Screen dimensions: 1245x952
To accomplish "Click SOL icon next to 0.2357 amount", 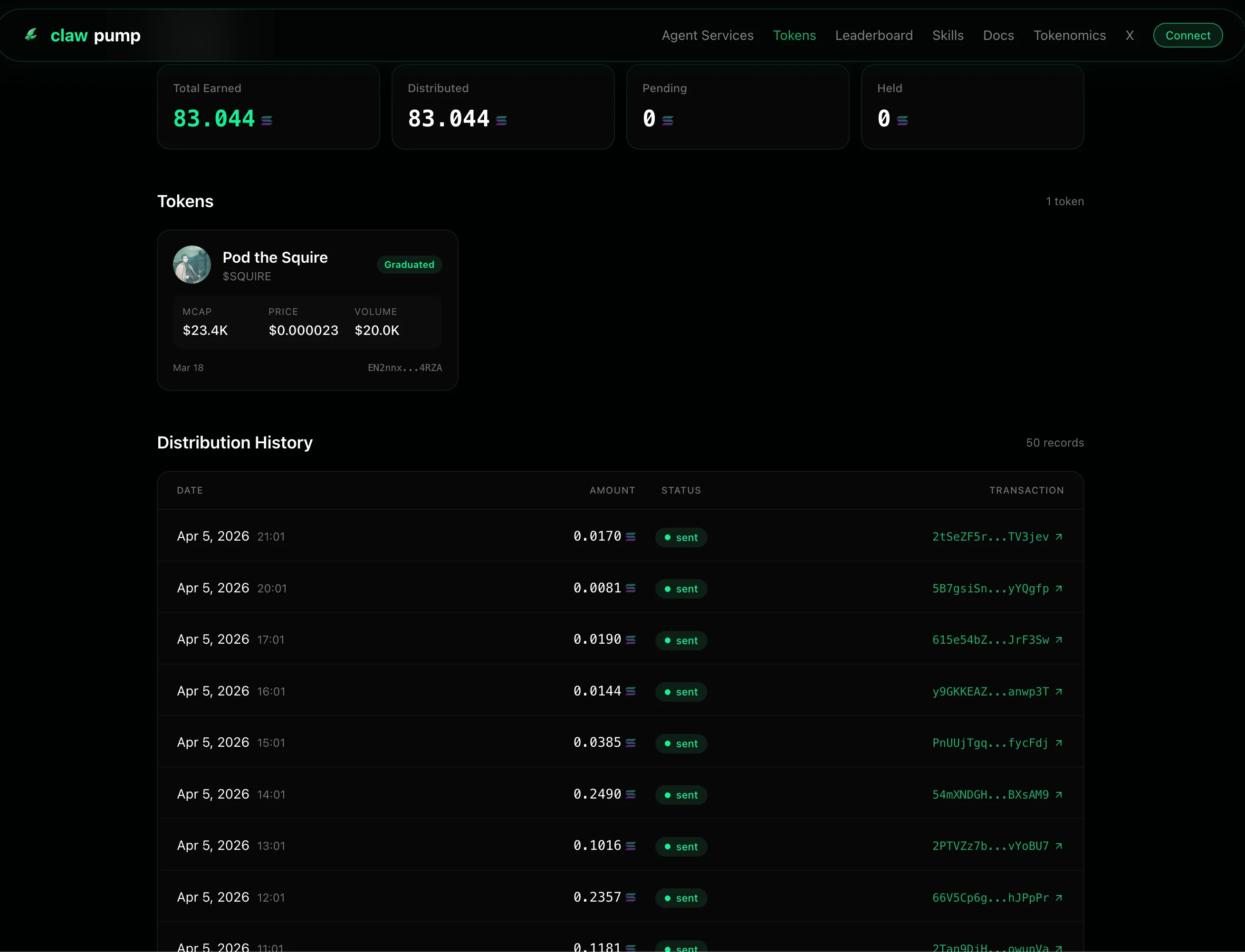I will coord(631,897).
